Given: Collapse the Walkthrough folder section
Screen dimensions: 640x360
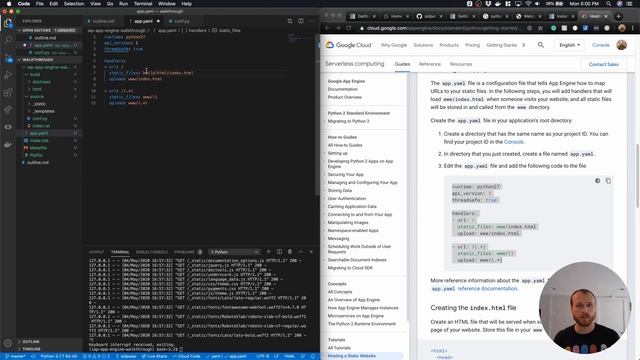Looking at the screenshot, I should click(x=49, y=60).
